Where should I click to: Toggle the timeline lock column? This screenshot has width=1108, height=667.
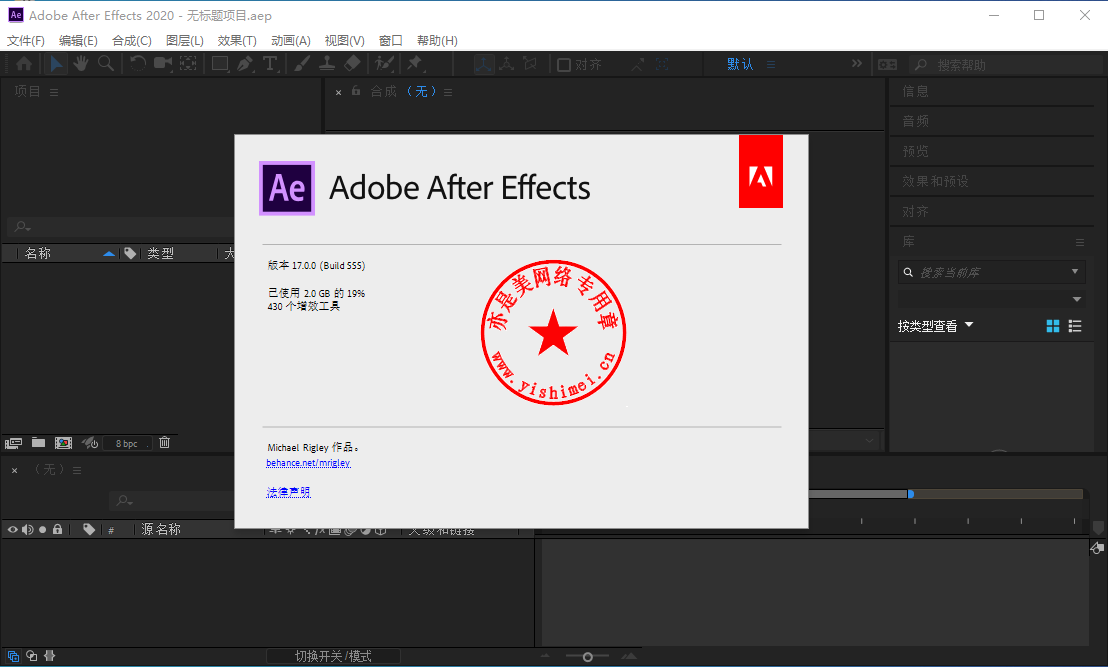click(x=58, y=529)
